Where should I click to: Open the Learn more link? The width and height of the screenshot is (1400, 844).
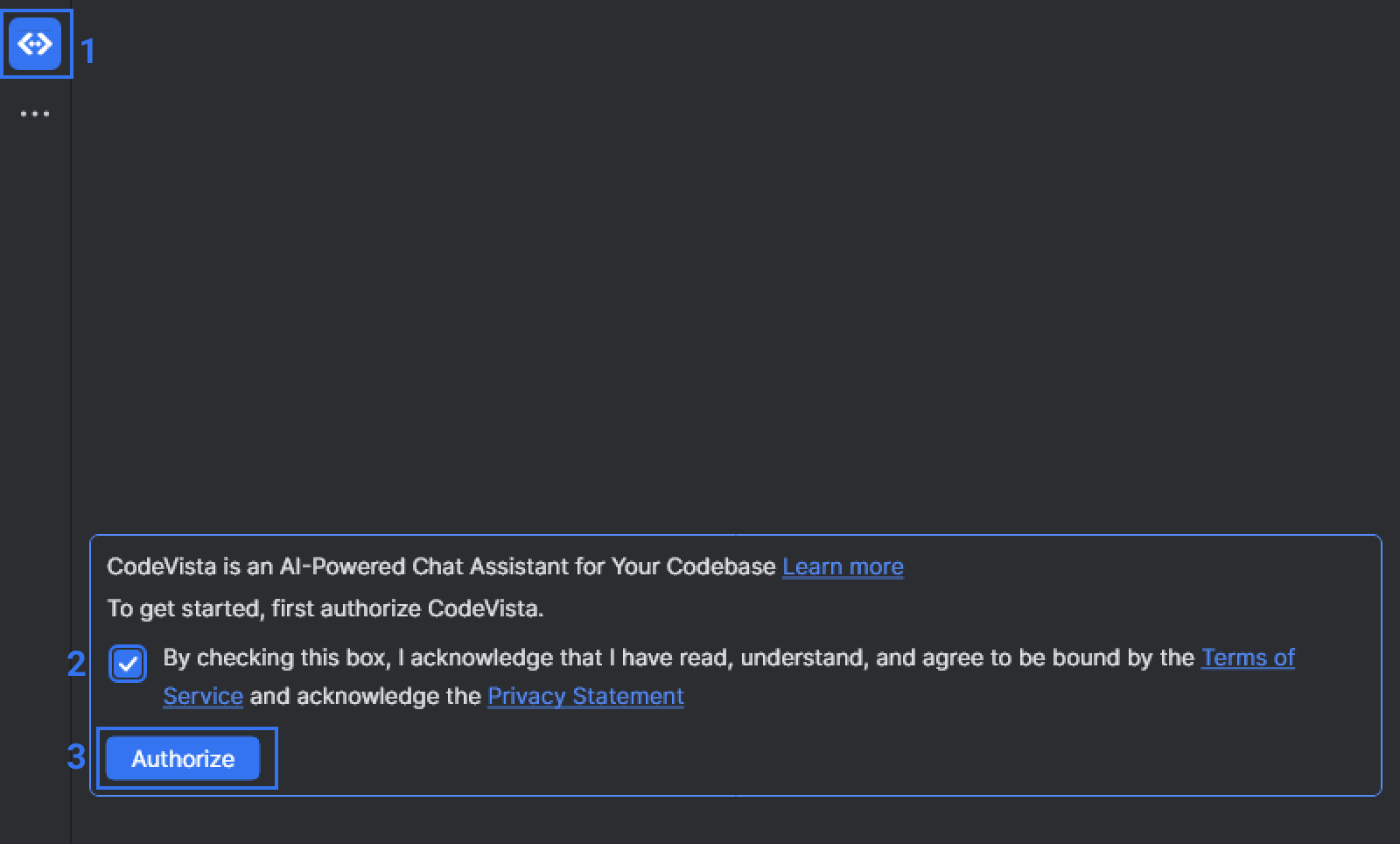[843, 566]
